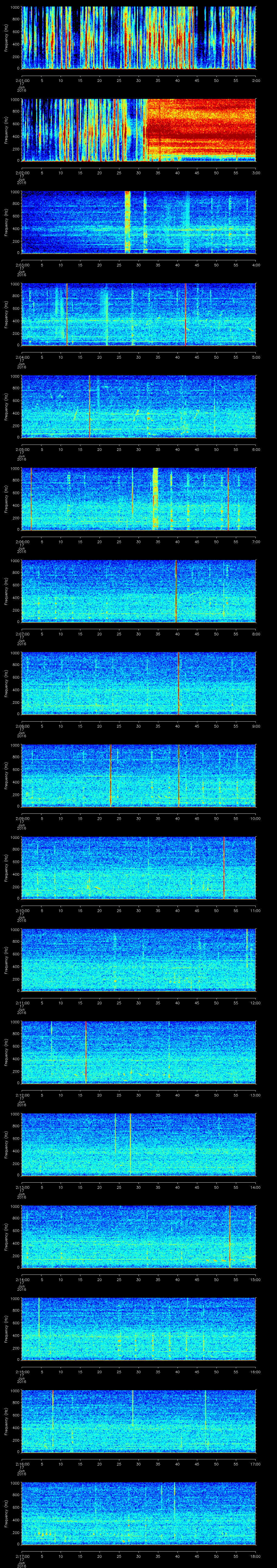Click the '2:15:00' start time label
The image size is (277, 1568).
[x=22, y=1372]
